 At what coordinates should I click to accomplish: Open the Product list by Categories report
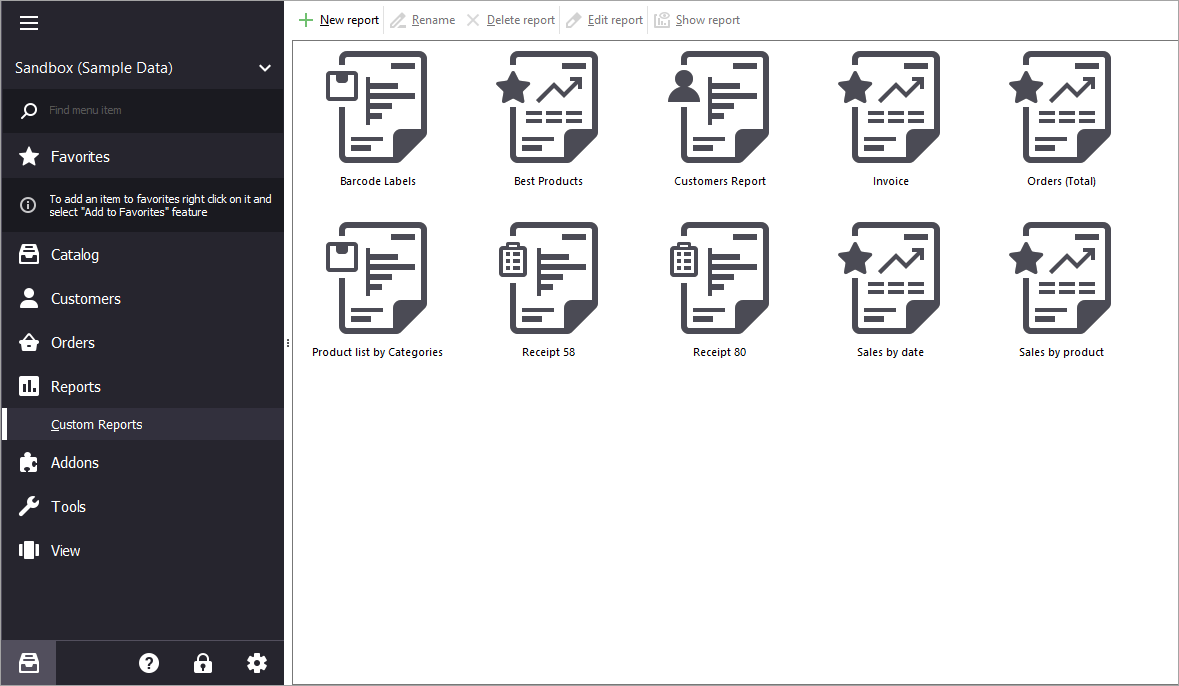pyautogui.click(x=378, y=279)
